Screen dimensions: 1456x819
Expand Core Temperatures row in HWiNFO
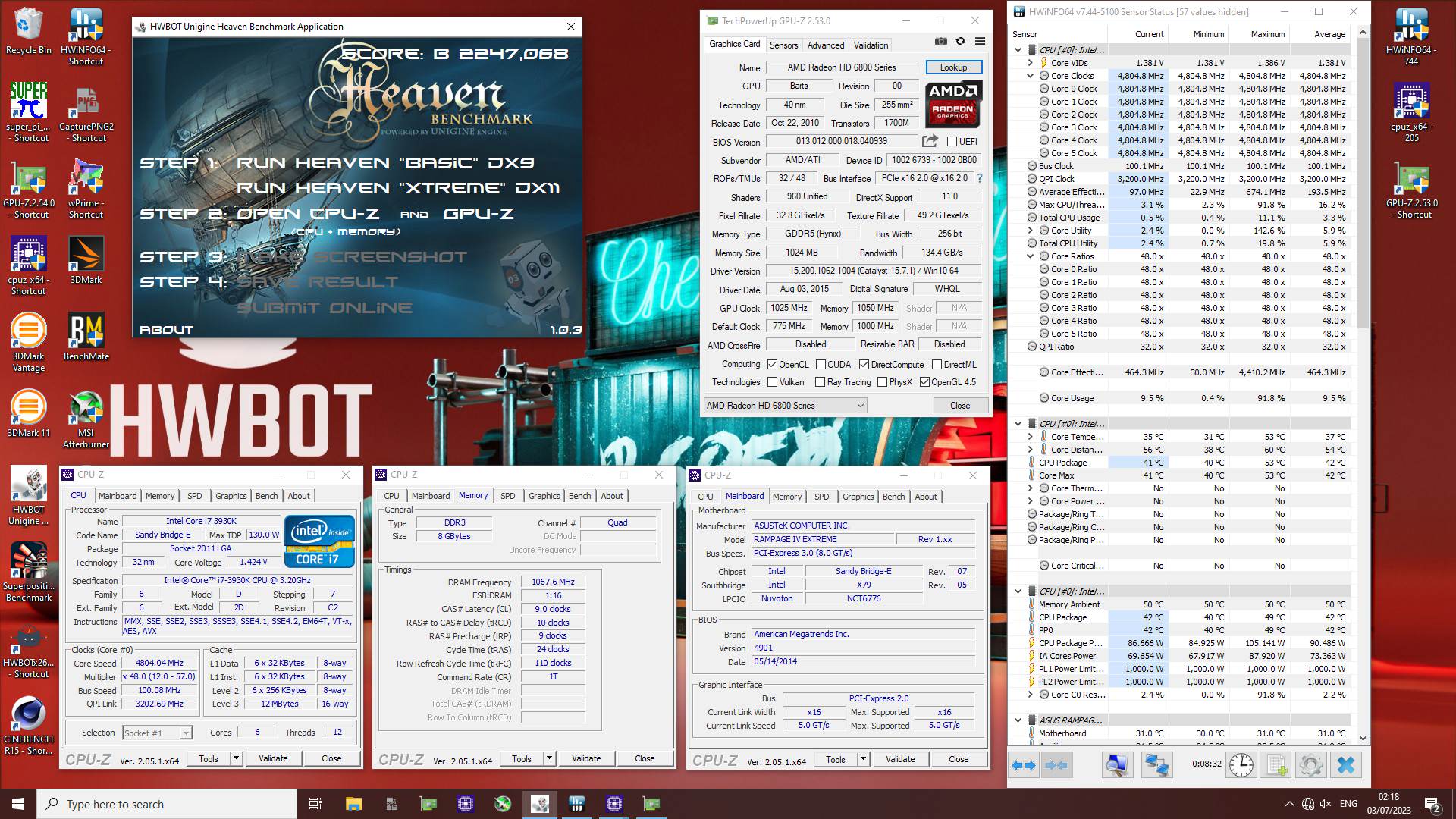tap(1031, 437)
